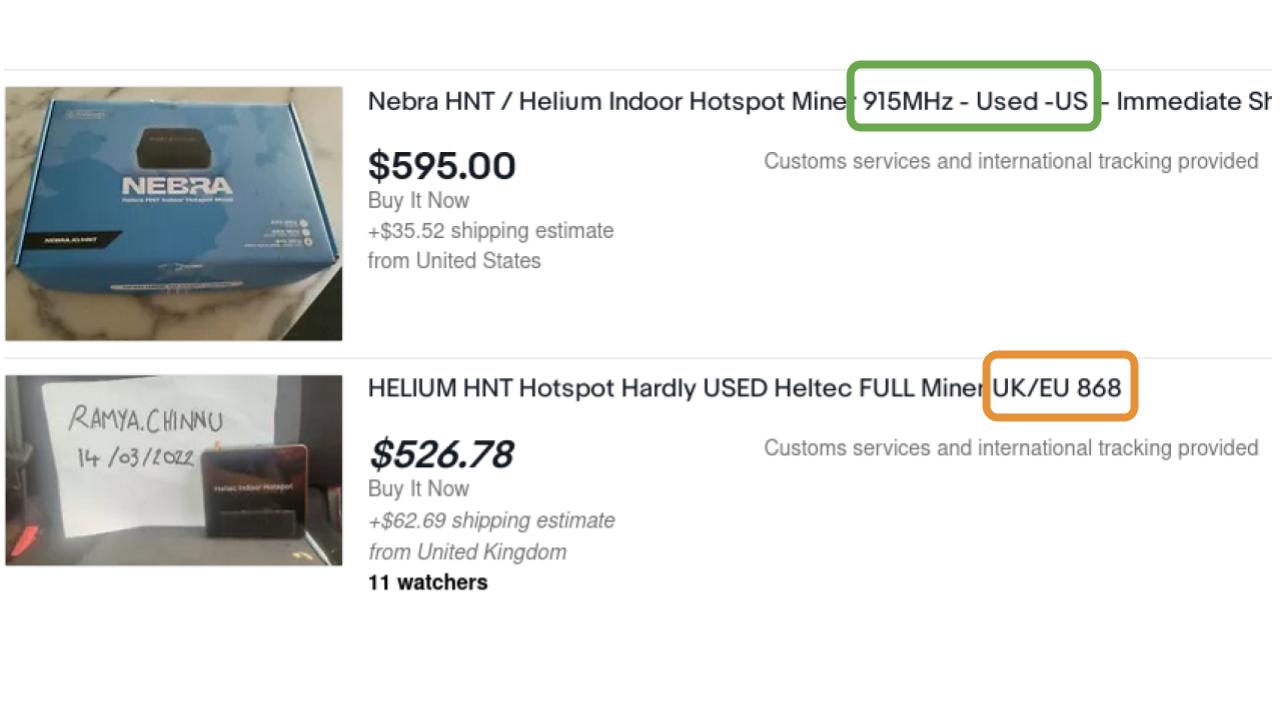
Task: Click the +$35.52 shipping estimate text
Action: [x=491, y=231]
